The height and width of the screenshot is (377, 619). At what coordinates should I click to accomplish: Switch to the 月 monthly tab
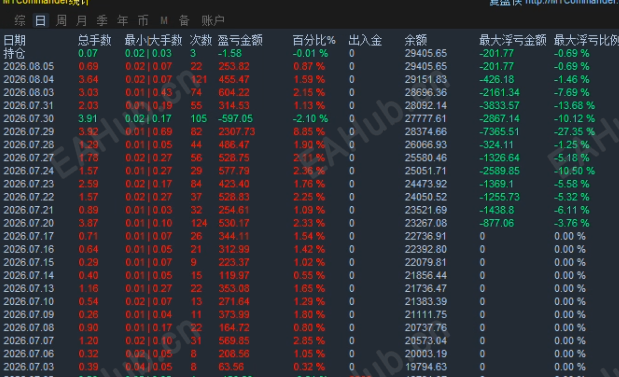coord(82,20)
